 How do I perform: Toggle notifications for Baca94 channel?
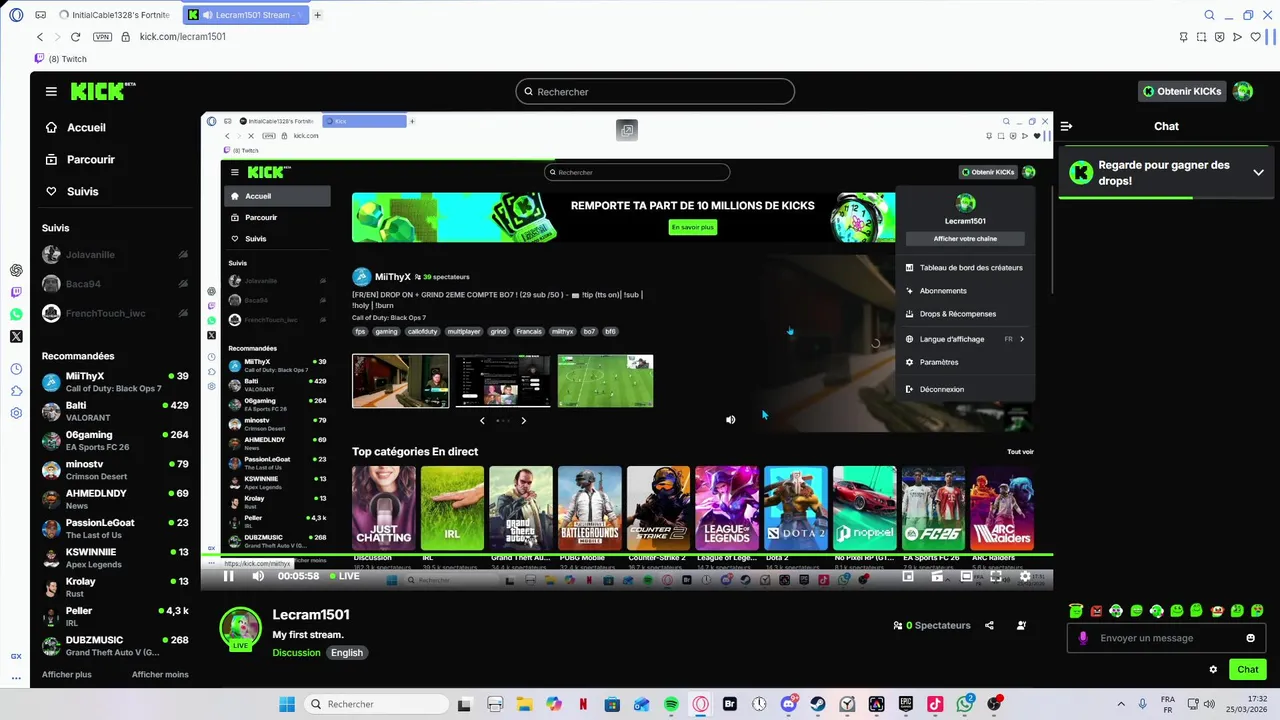[x=183, y=284]
